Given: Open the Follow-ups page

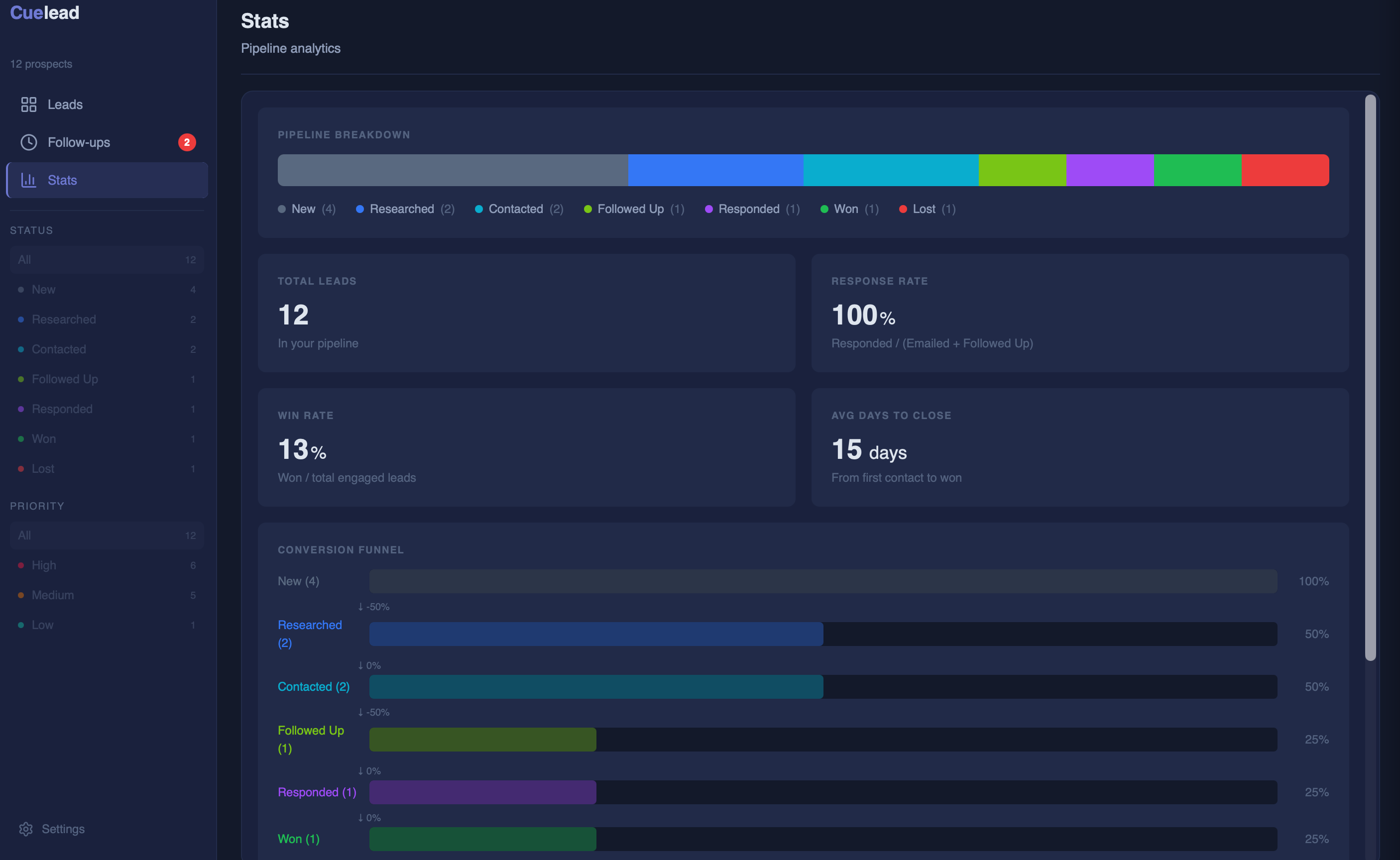Looking at the screenshot, I should [79, 142].
